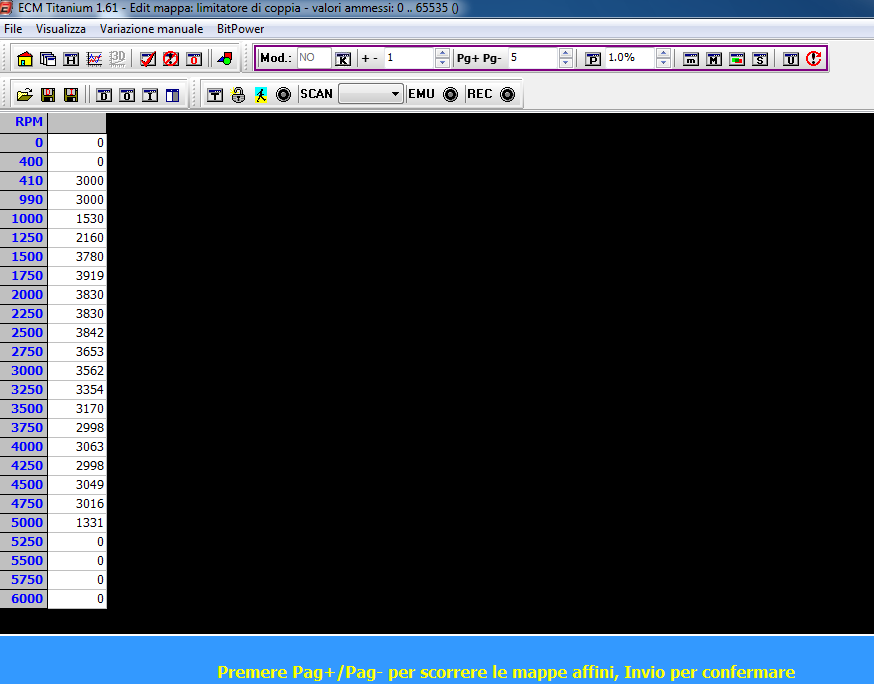Open the 2D graph view icon
Image resolution: width=874 pixels, height=684 pixels.
pyautogui.click(x=94, y=59)
